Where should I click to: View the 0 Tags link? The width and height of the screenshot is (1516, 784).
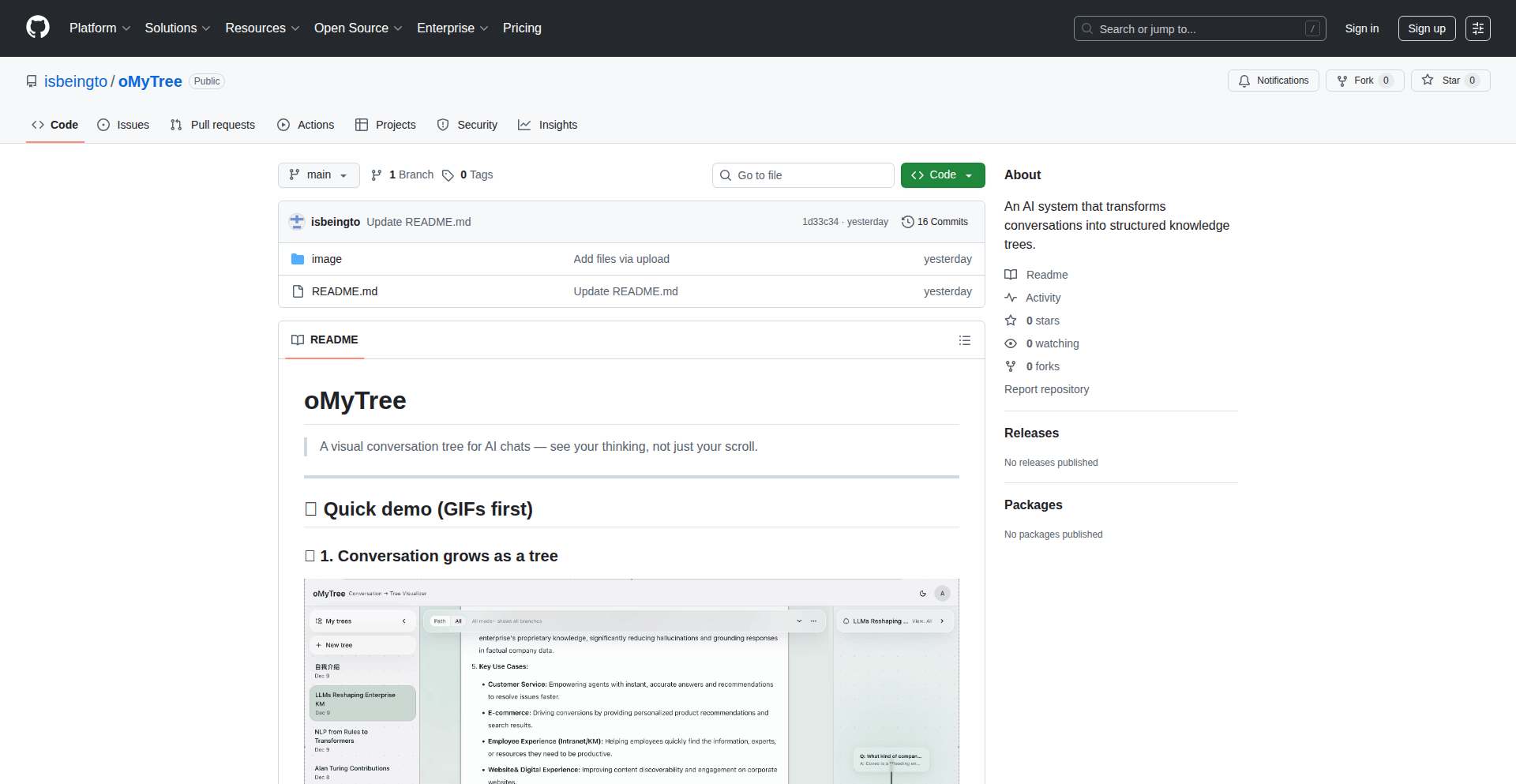pyautogui.click(x=467, y=175)
